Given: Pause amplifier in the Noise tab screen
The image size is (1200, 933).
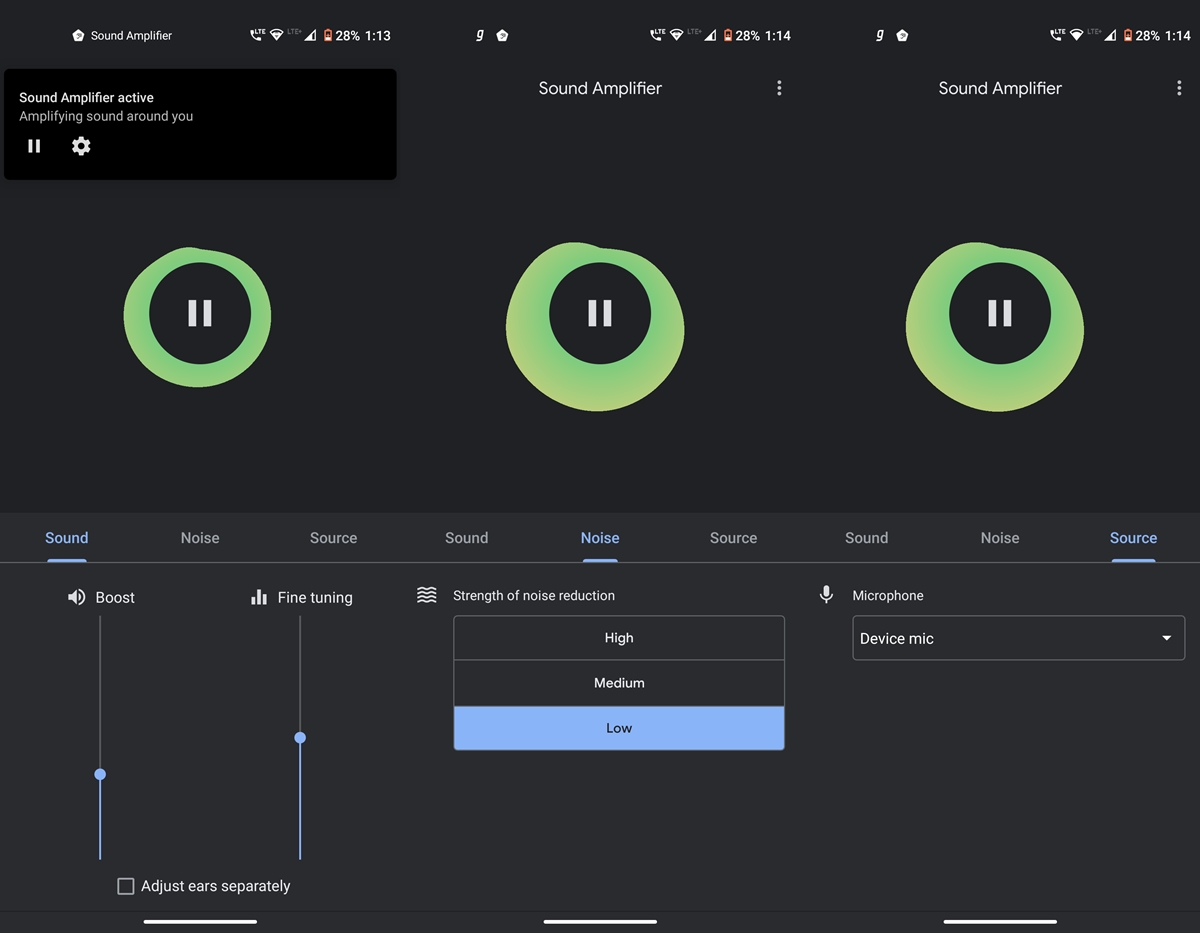Looking at the screenshot, I should (x=600, y=313).
